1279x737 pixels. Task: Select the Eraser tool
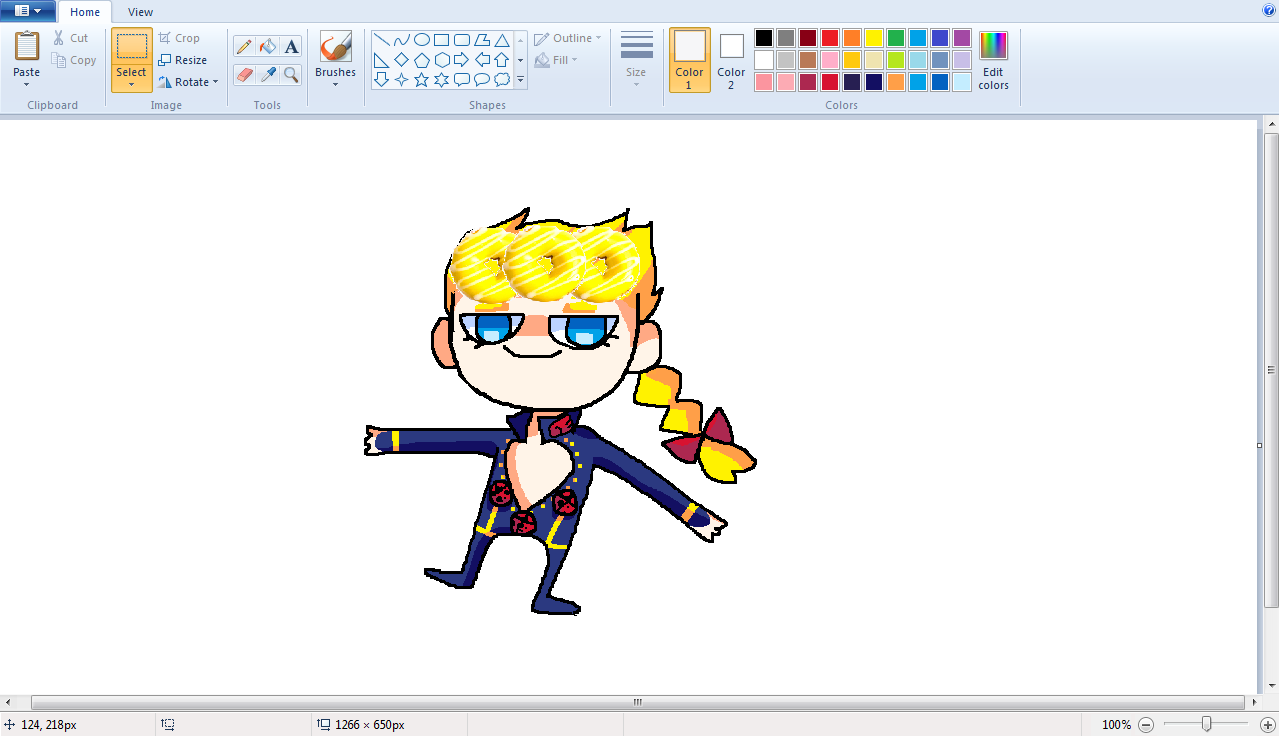coord(244,74)
